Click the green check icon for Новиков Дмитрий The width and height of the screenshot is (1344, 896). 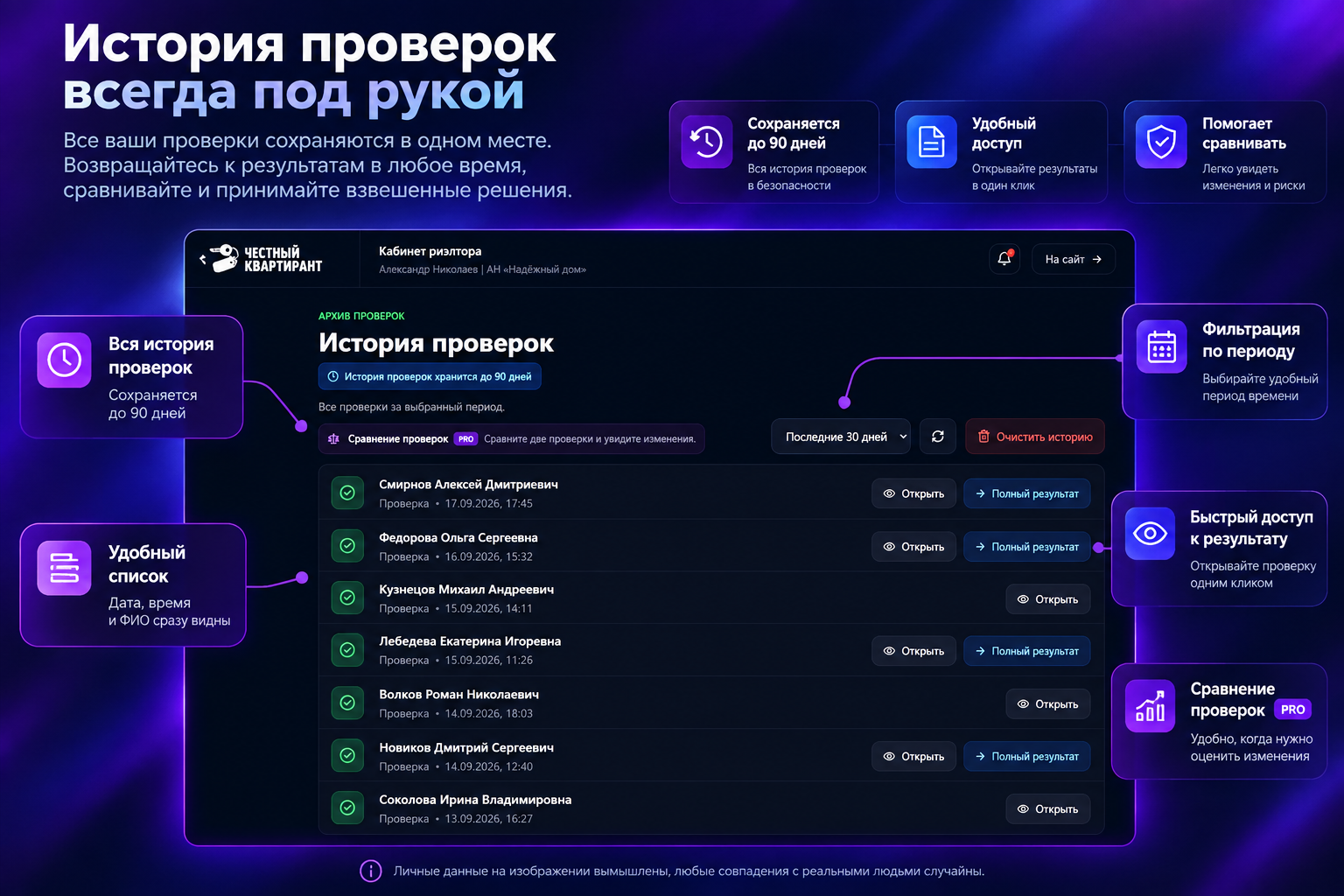347,755
